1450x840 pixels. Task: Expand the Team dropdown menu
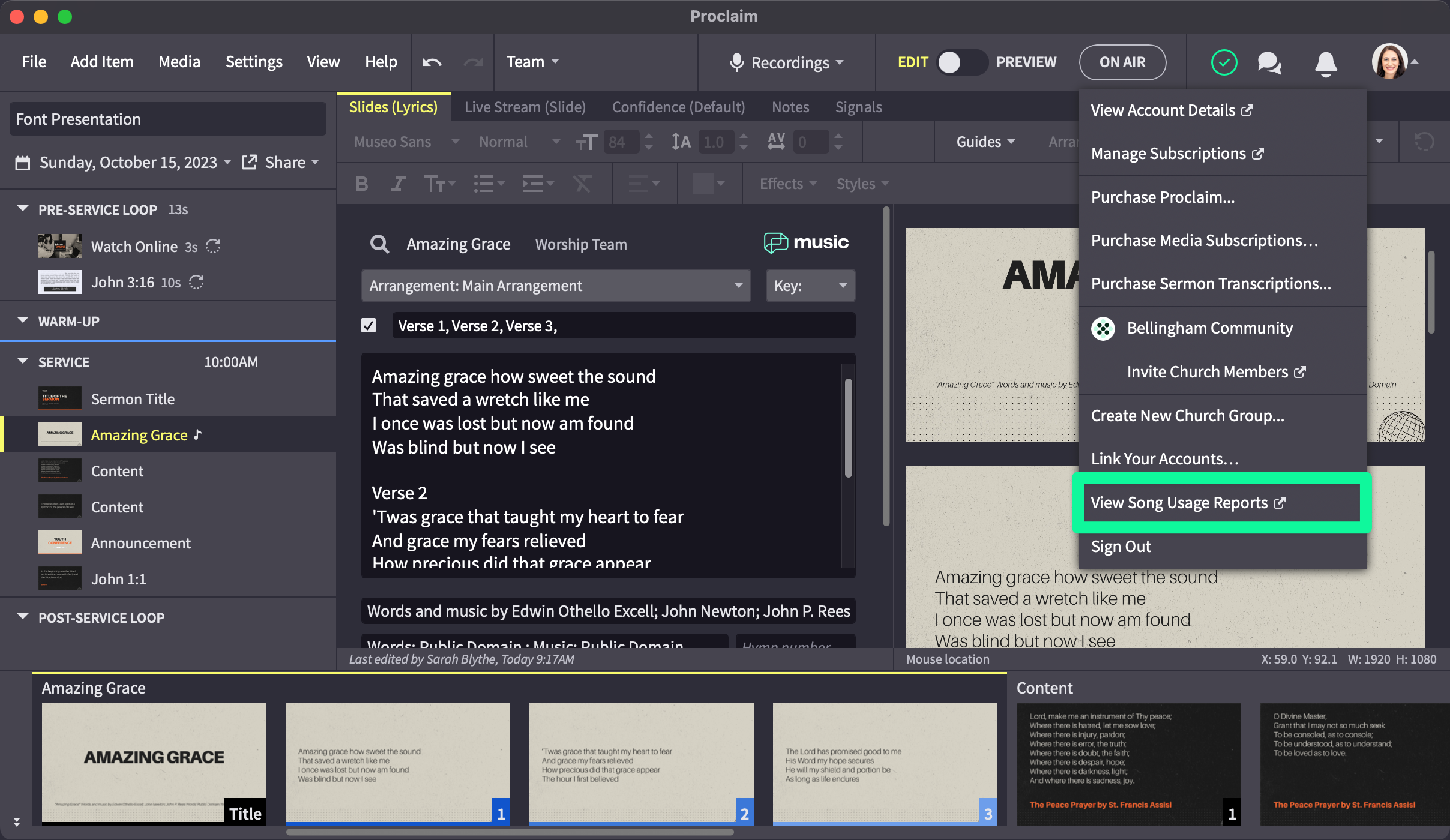click(533, 62)
